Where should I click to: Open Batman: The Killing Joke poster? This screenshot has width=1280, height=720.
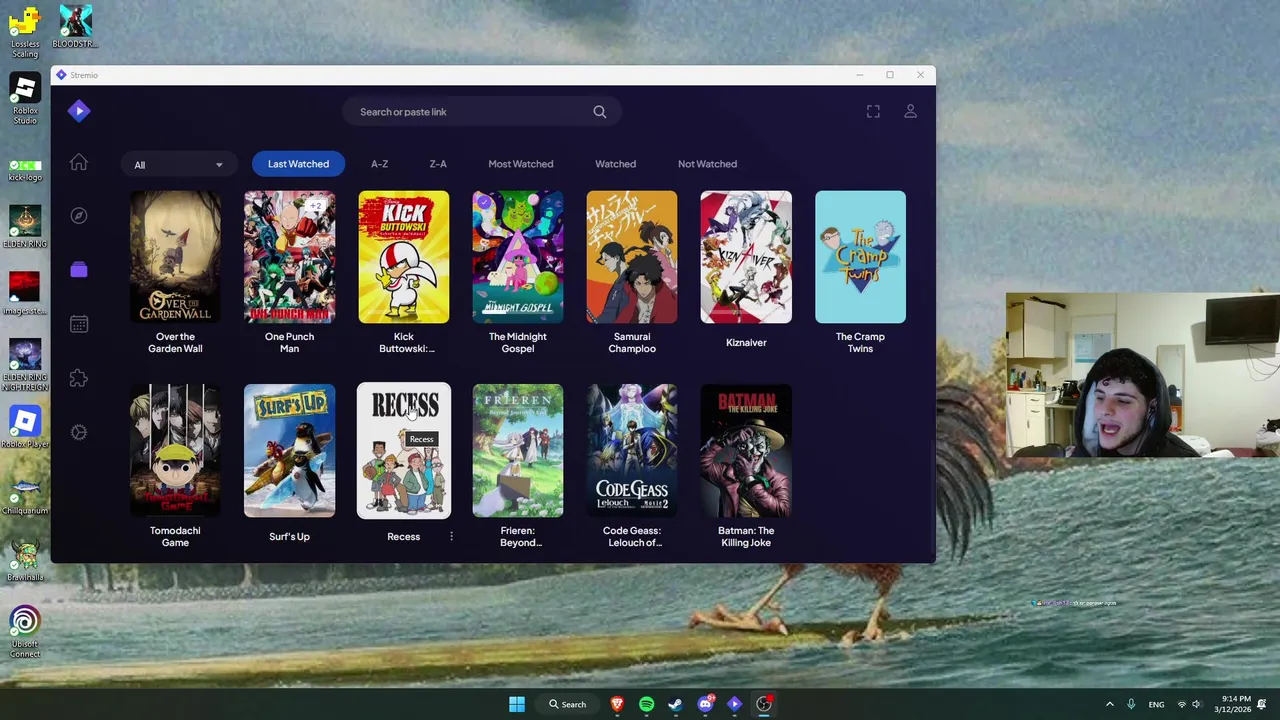[x=746, y=451]
